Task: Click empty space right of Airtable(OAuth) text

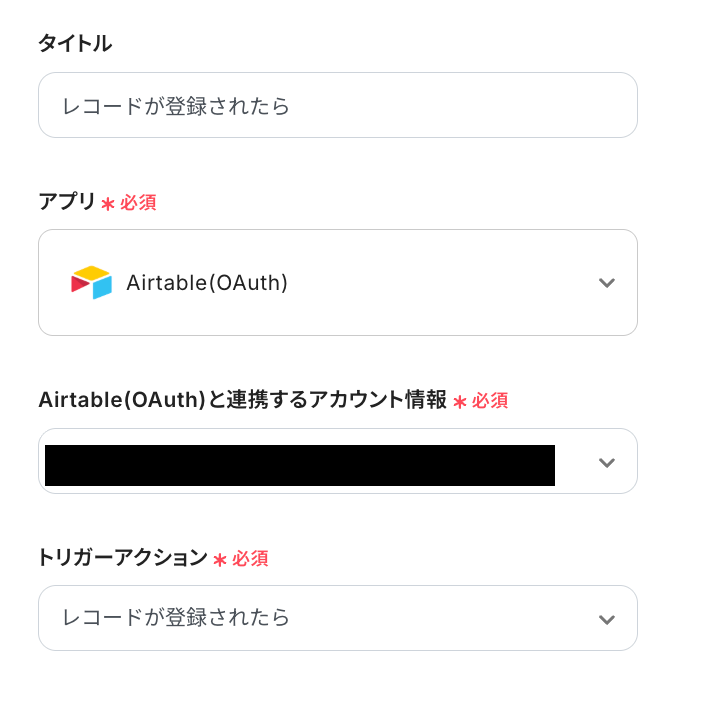Action: [x=440, y=283]
